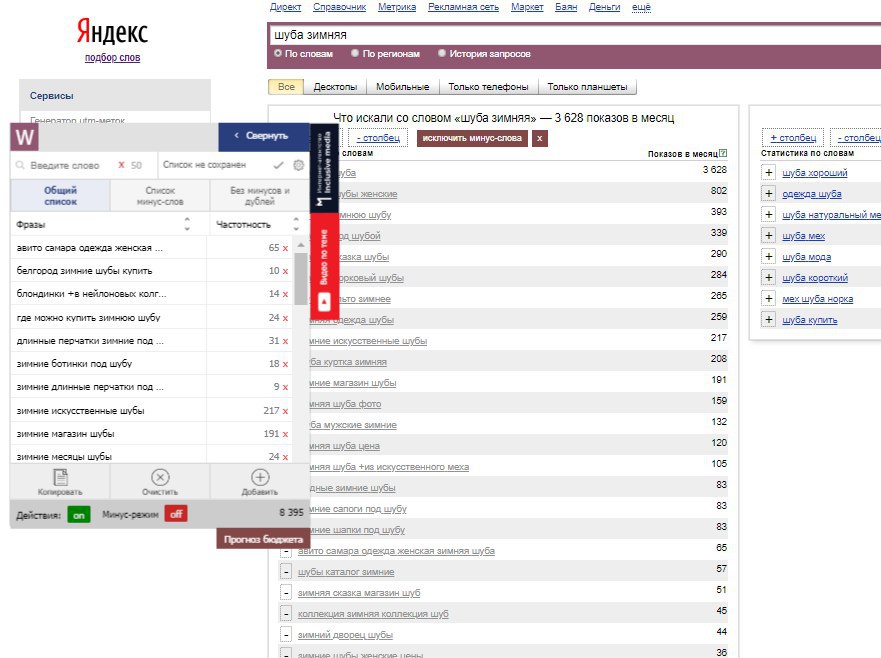Remove phrase 'зимние ботинки под шубу'
This screenshot has width=881, height=658.
(x=285, y=364)
